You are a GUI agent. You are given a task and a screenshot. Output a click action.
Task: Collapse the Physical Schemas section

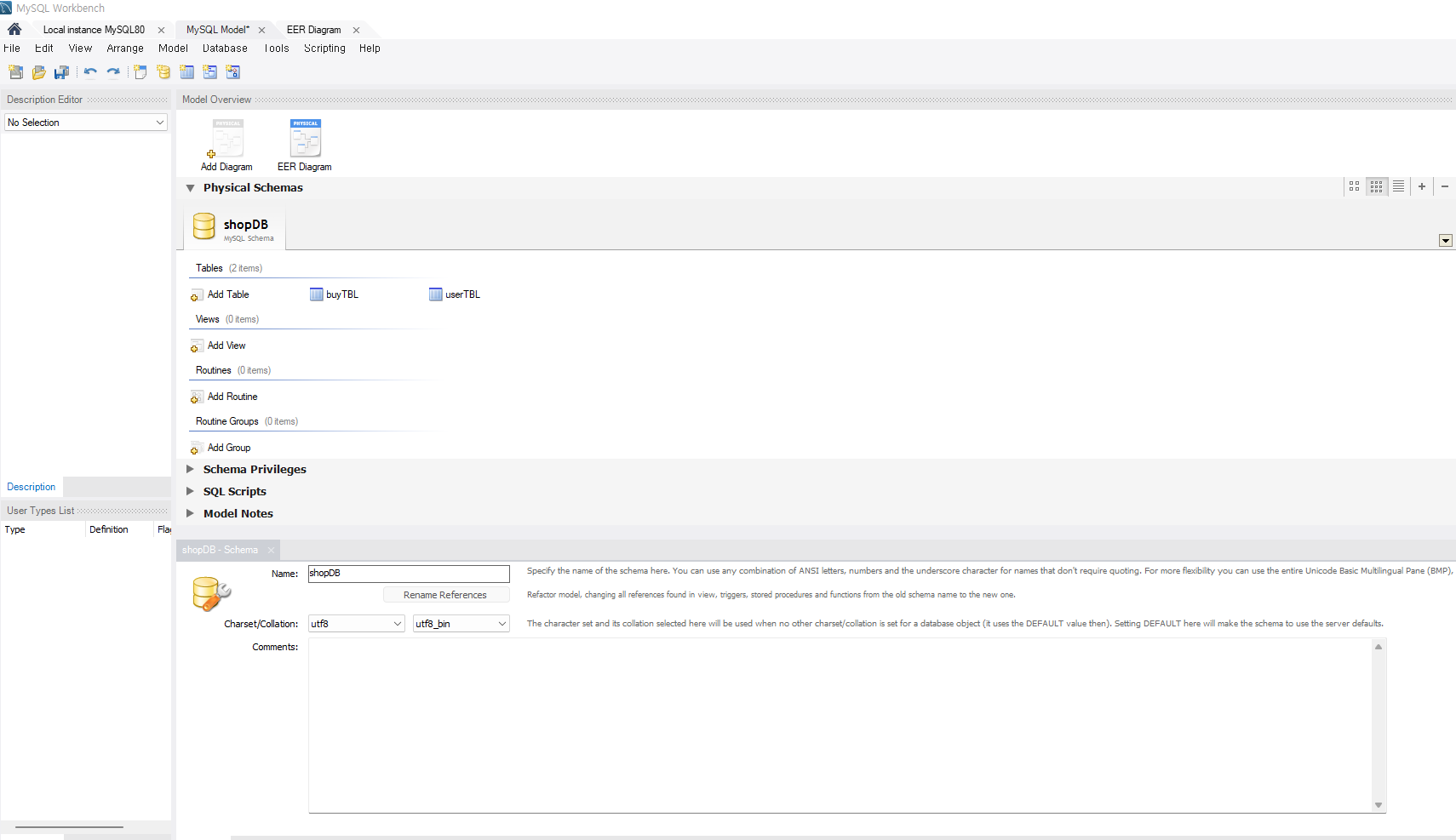191,188
